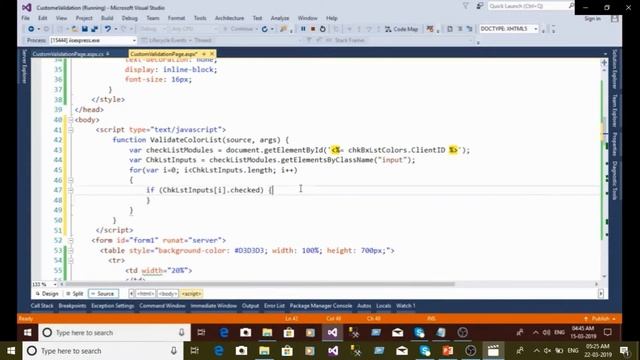Viewport: 640px width, 360px height.
Task: Open the Solution Explorer side tab
Action: 615,69
